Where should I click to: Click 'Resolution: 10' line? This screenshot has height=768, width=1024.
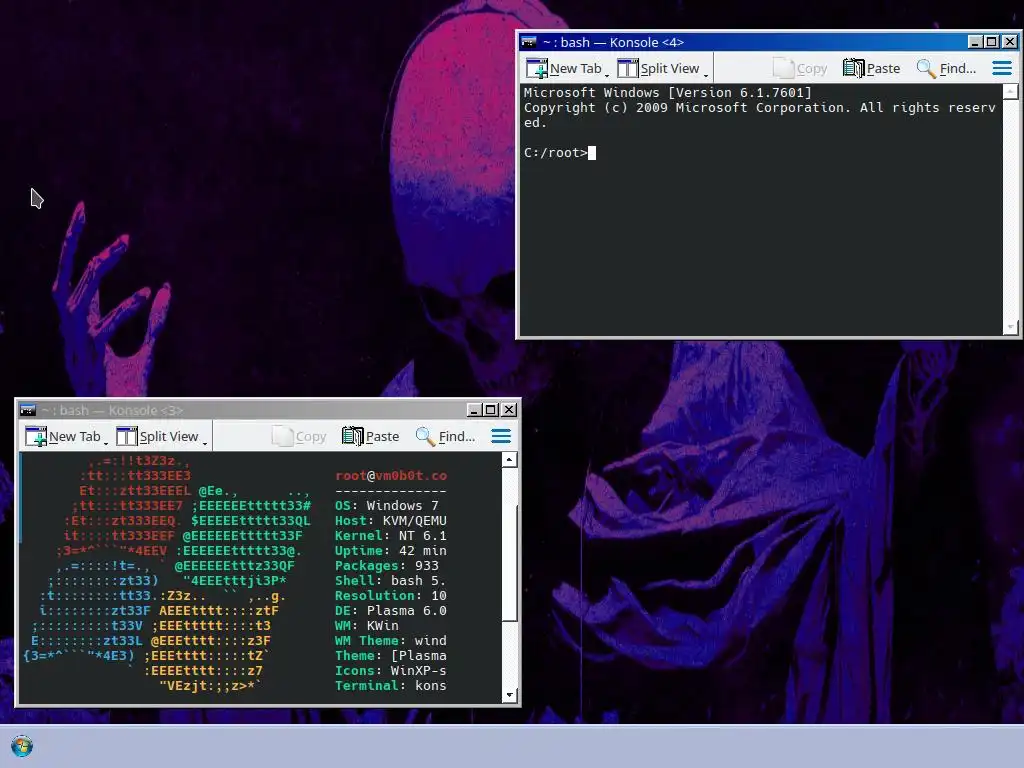(391, 596)
